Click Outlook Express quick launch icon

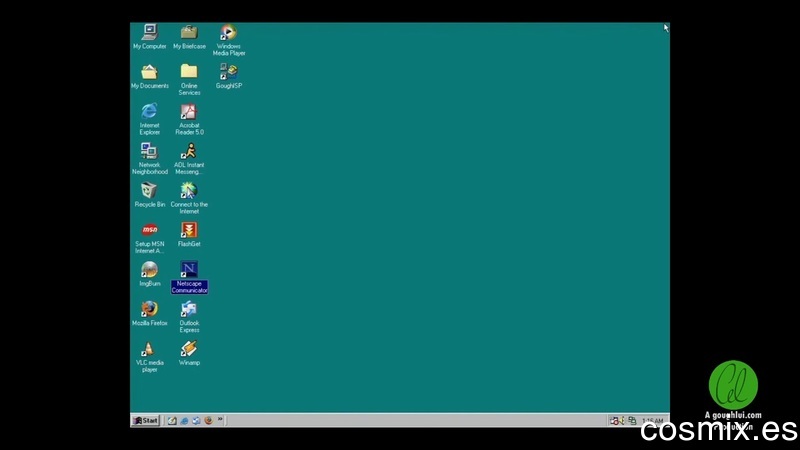coord(196,420)
